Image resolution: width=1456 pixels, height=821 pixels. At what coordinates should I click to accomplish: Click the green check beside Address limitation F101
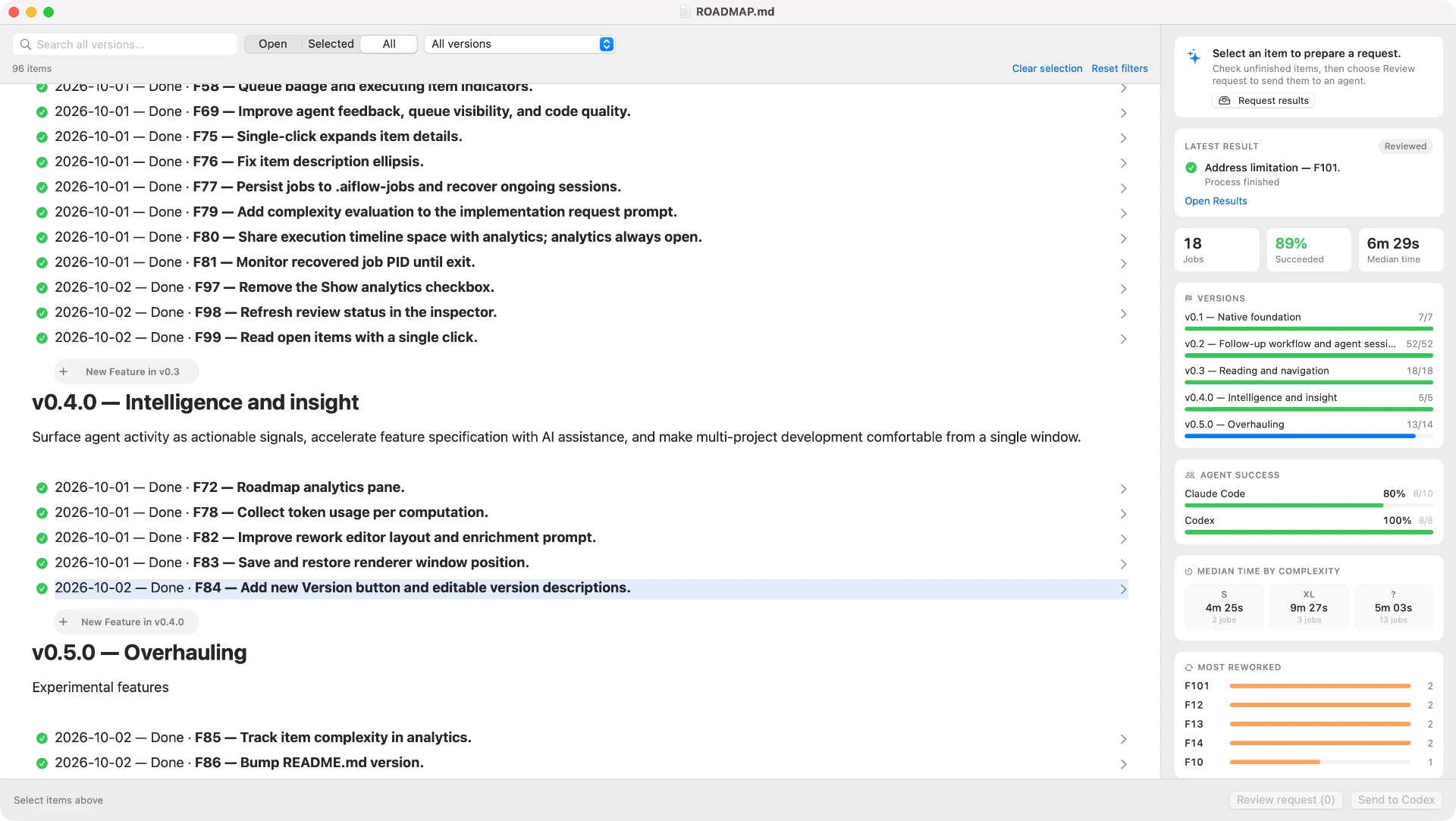[x=1191, y=168]
